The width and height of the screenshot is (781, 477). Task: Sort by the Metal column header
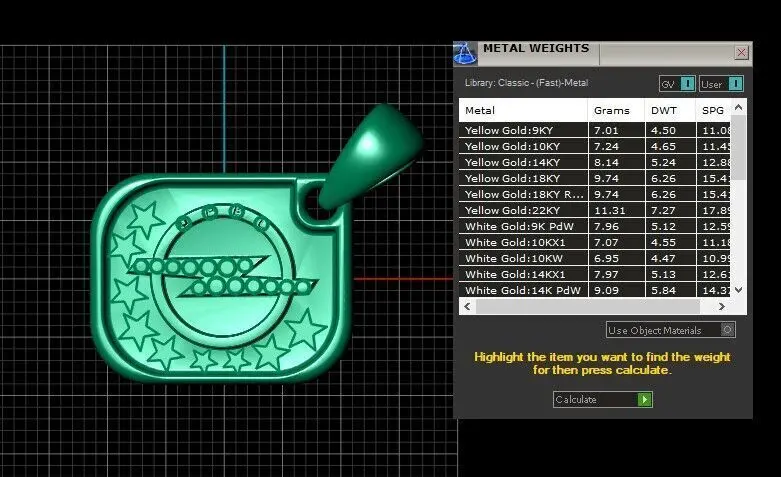(x=523, y=111)
